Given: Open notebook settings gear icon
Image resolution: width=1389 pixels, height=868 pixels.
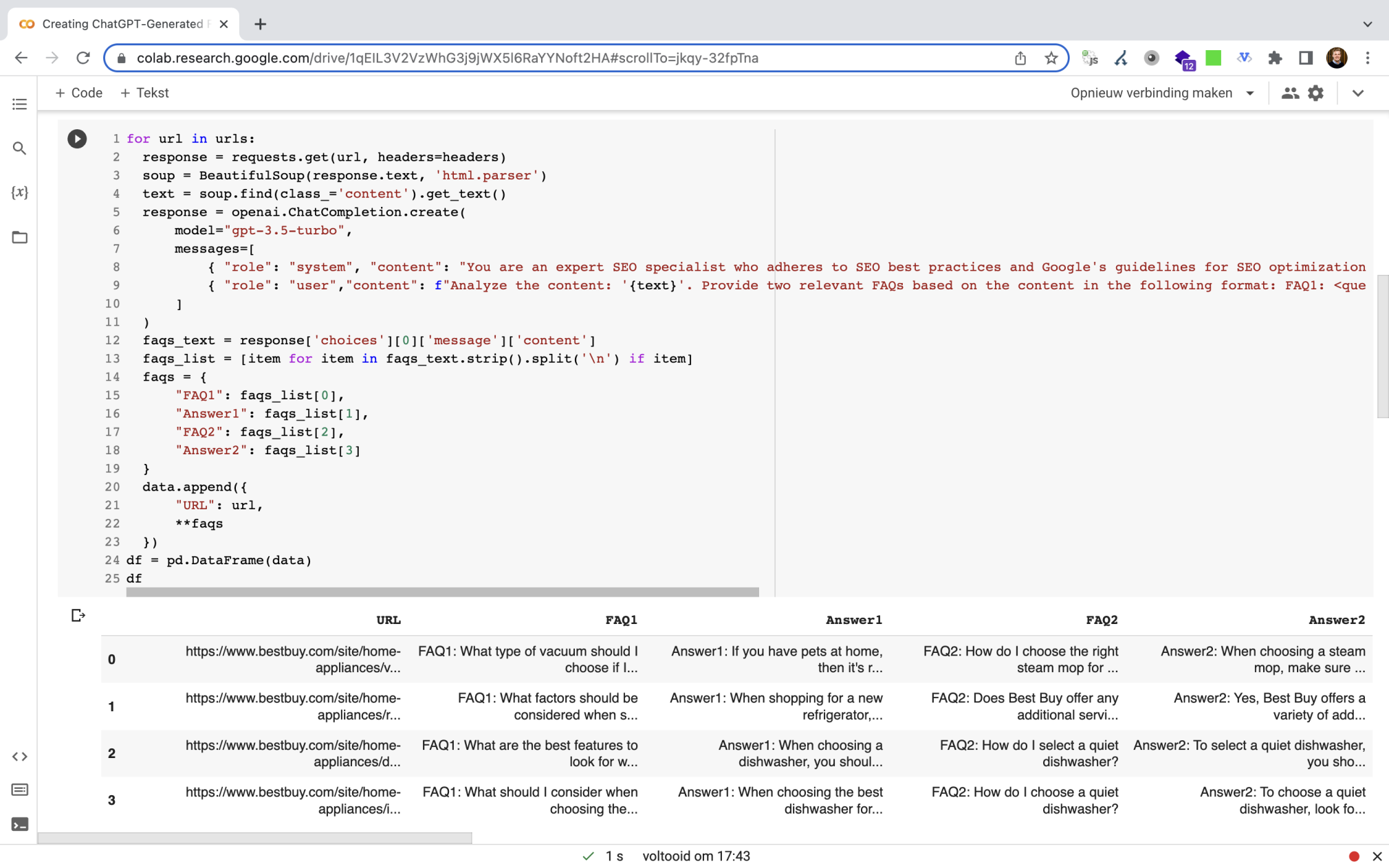Looking at the screenshot, I should point(1315,93).
